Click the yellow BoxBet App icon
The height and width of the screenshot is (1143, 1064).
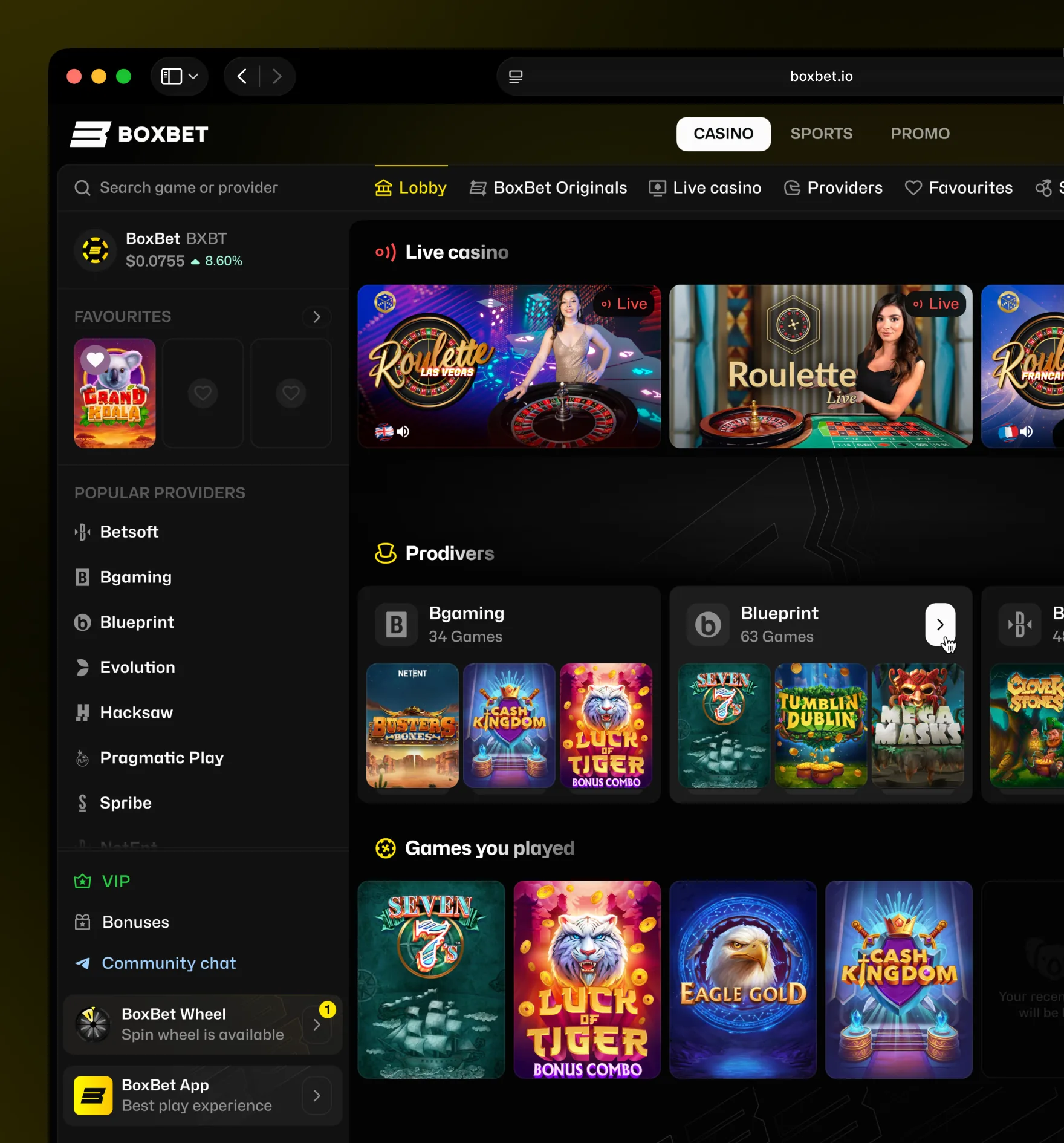click(x=93, y=1095)
